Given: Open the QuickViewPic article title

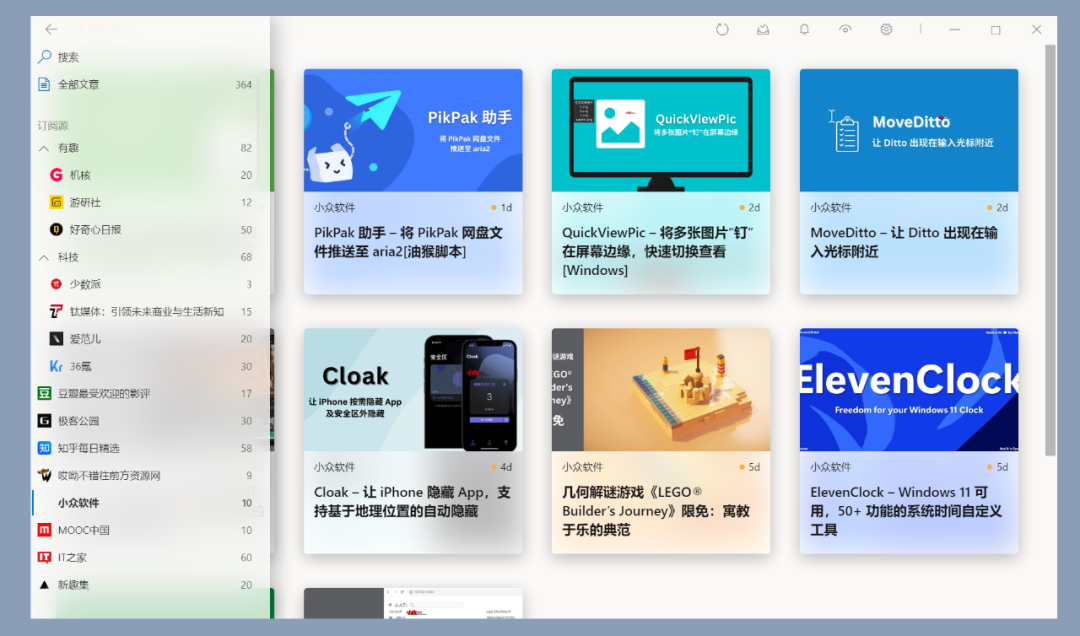Looking at the screenshot, I should point(658,252).
